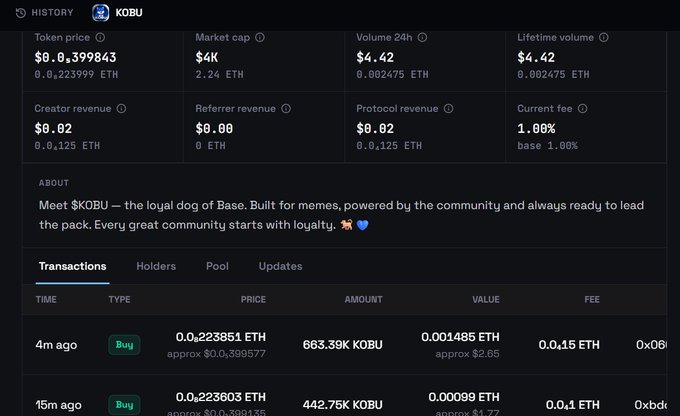Select Current fee value 1.00%
This screenshot has height=416, width=680.
(536, 128)
